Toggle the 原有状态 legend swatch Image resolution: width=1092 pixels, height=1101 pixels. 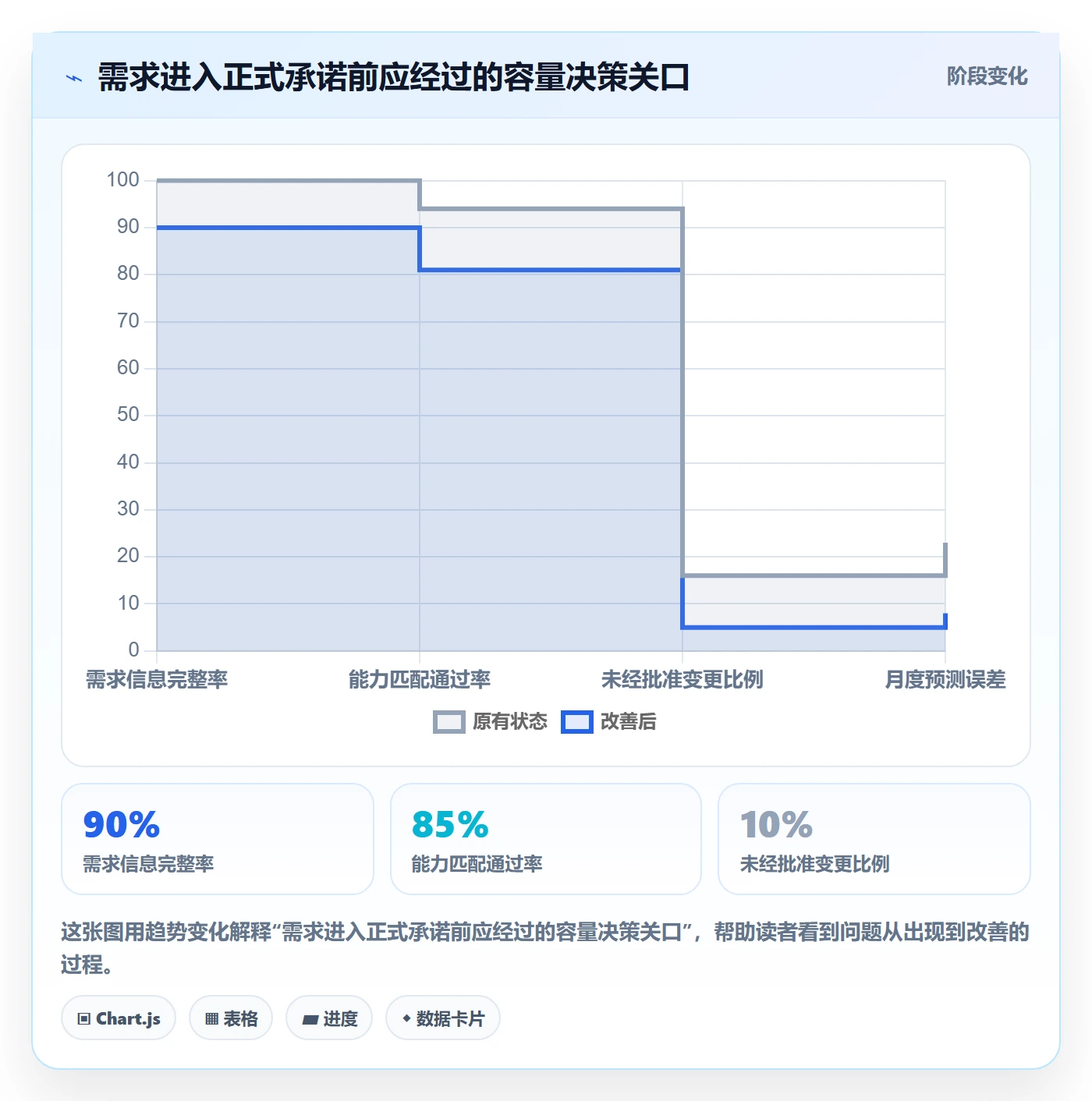pos(449,722)
